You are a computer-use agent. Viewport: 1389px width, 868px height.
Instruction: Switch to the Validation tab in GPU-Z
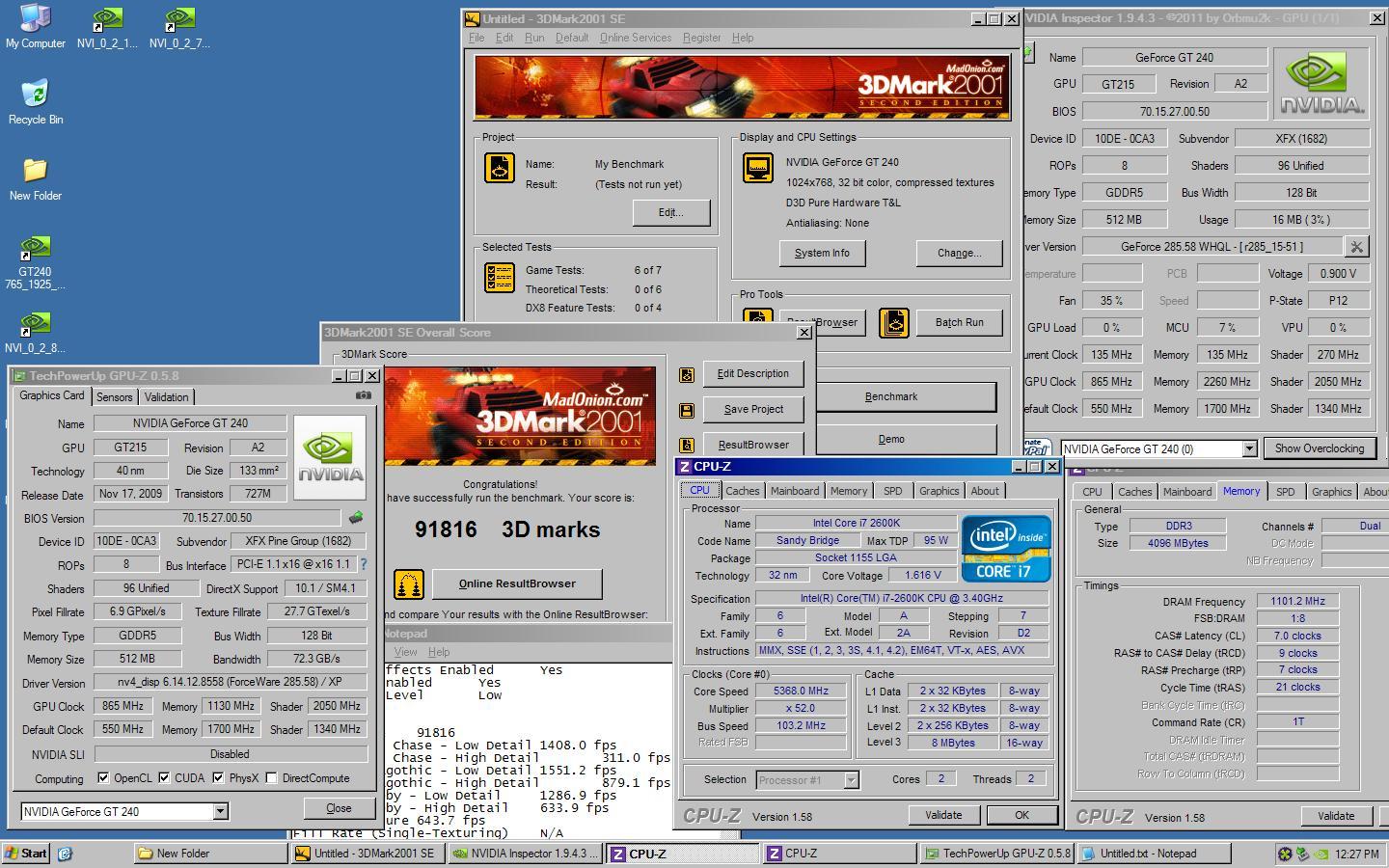pyautogui.click(x=166, y=397)
